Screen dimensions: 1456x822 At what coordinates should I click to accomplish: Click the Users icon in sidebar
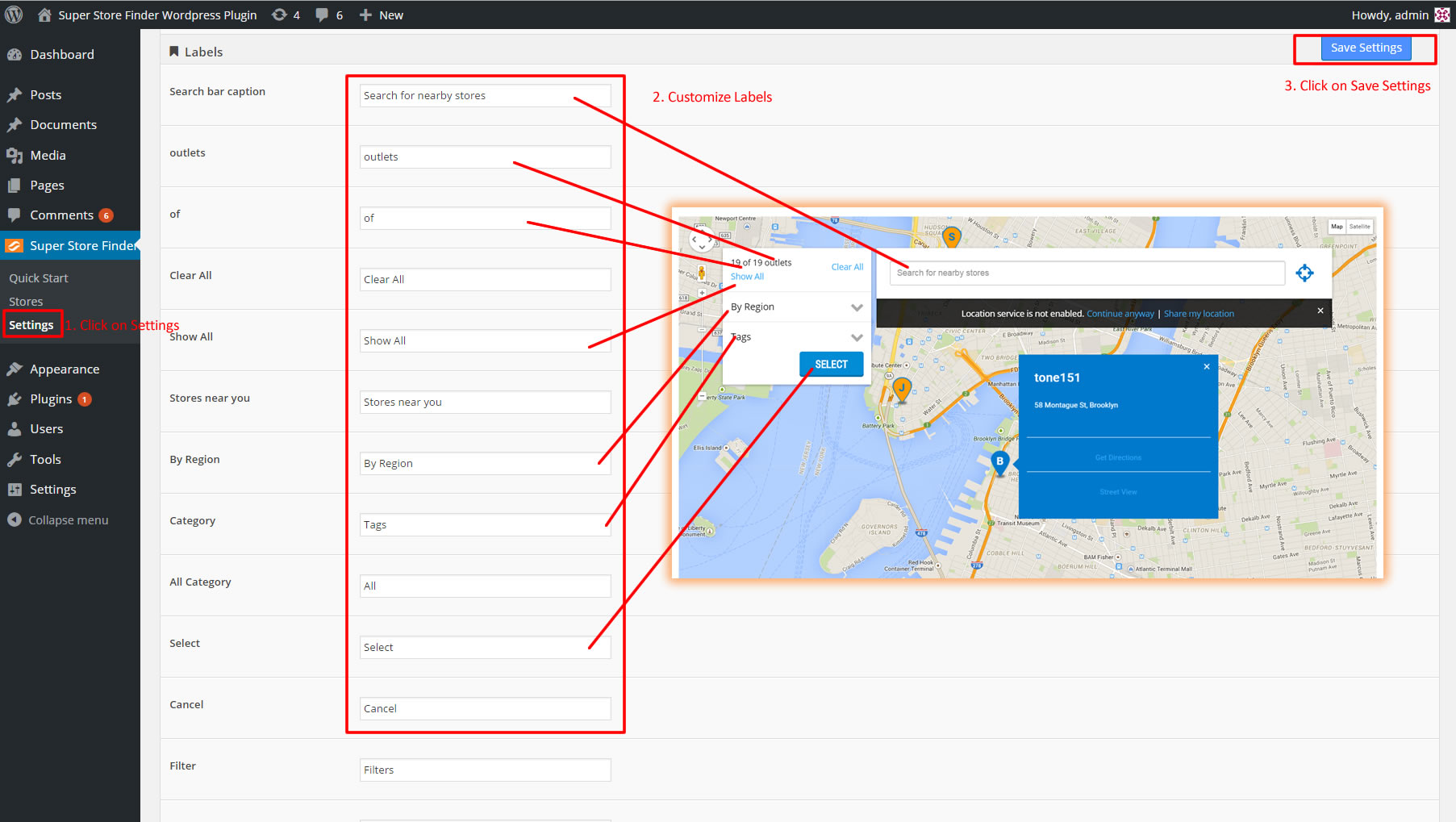15,429
